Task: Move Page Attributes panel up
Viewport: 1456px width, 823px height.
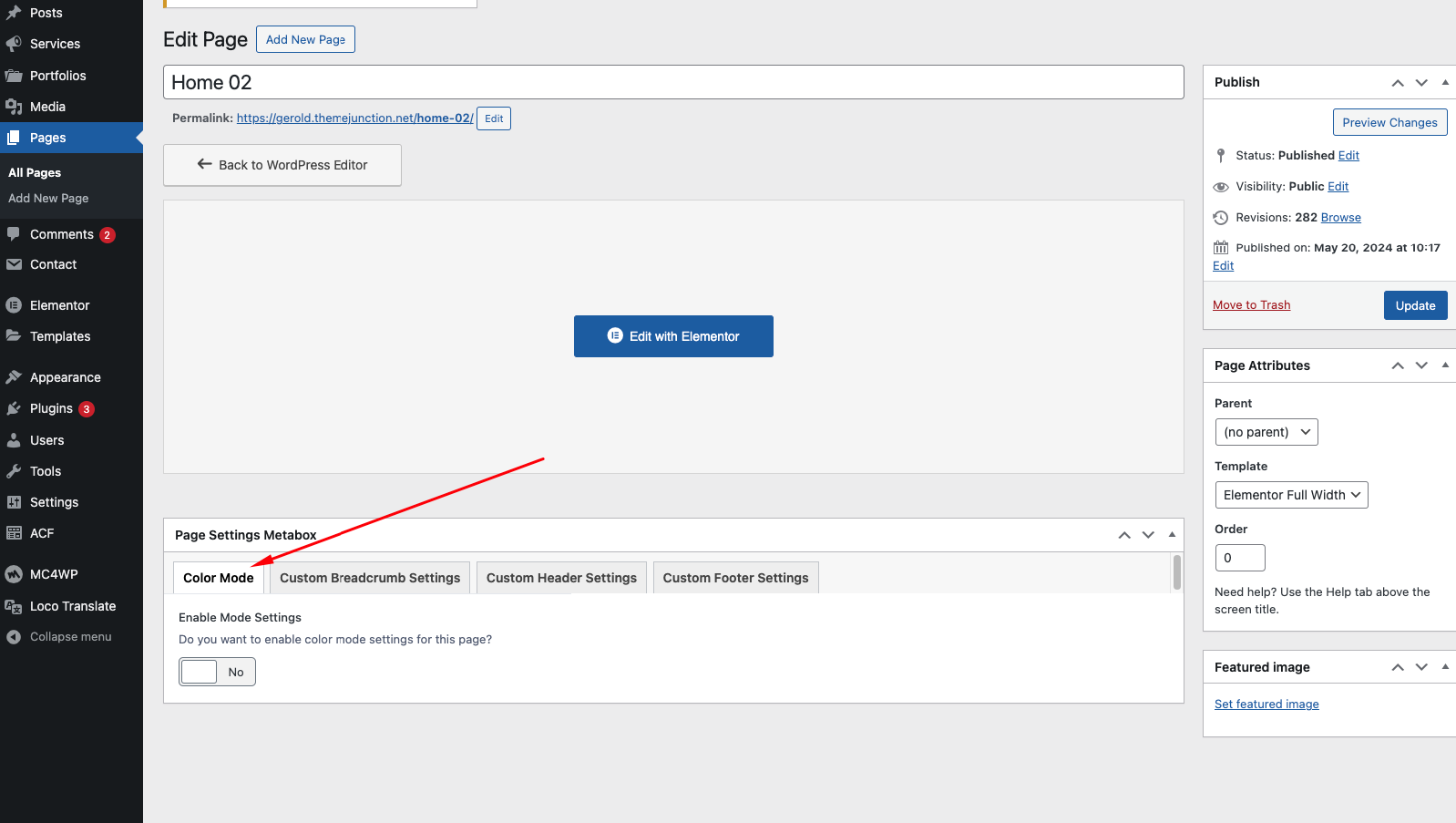Action: click(1398, 365)
